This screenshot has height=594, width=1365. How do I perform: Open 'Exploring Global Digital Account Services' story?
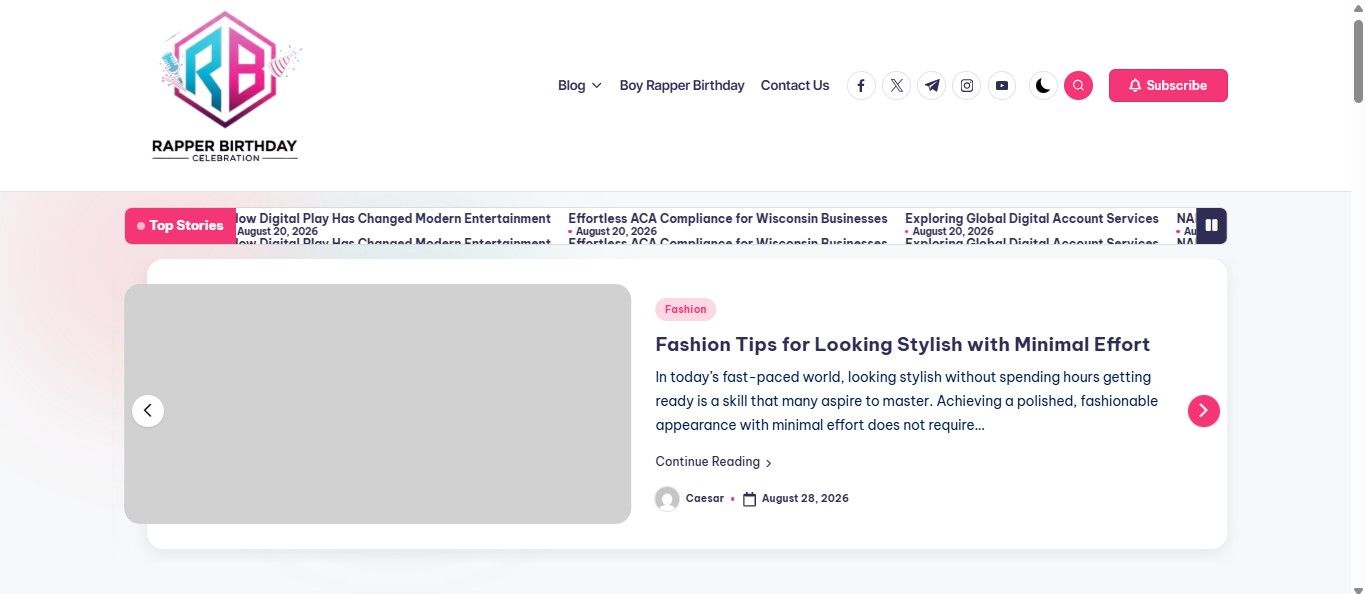[1032, 219]
